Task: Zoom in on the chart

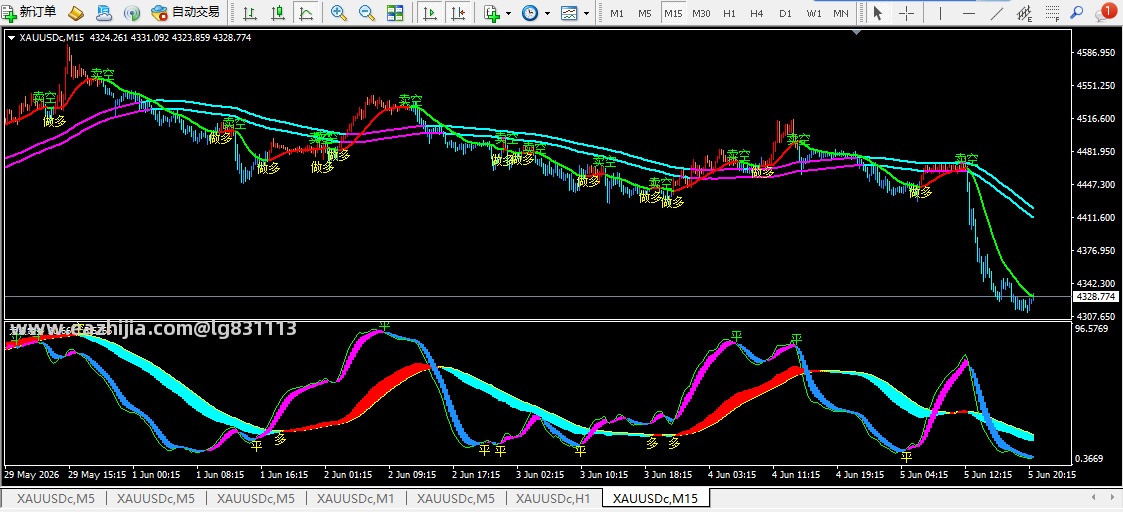Action: coord(339,12)
